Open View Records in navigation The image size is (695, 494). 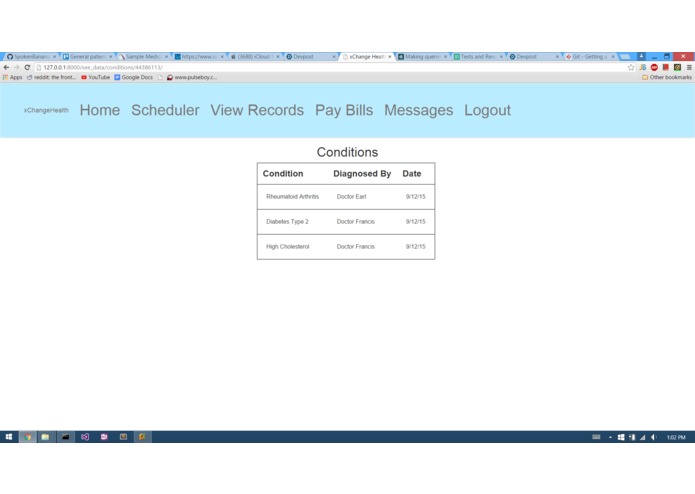[257, 110]
